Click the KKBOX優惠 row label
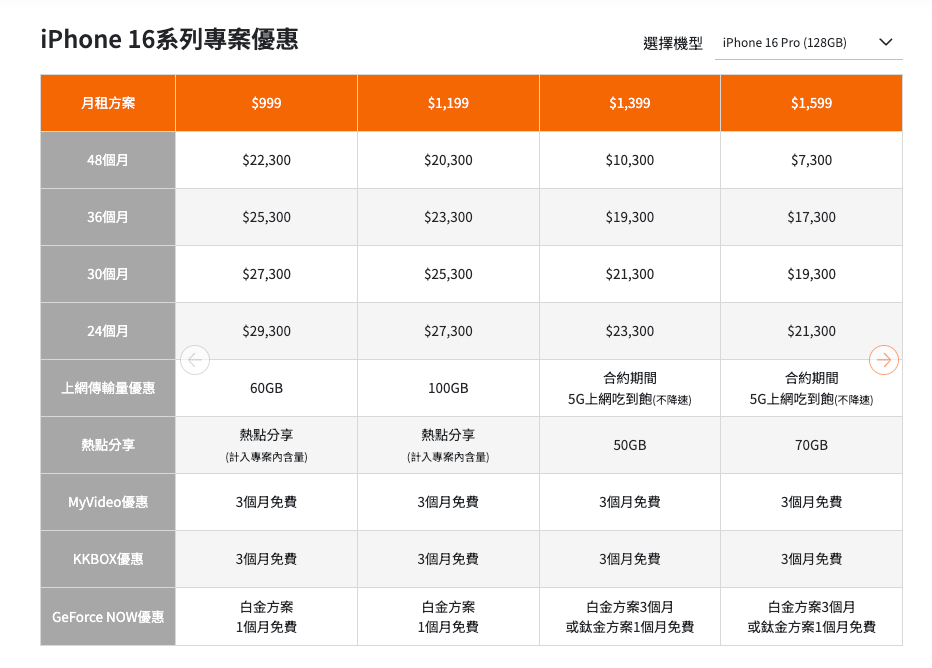This screenshot has height=668, width=932. (108, 559)
